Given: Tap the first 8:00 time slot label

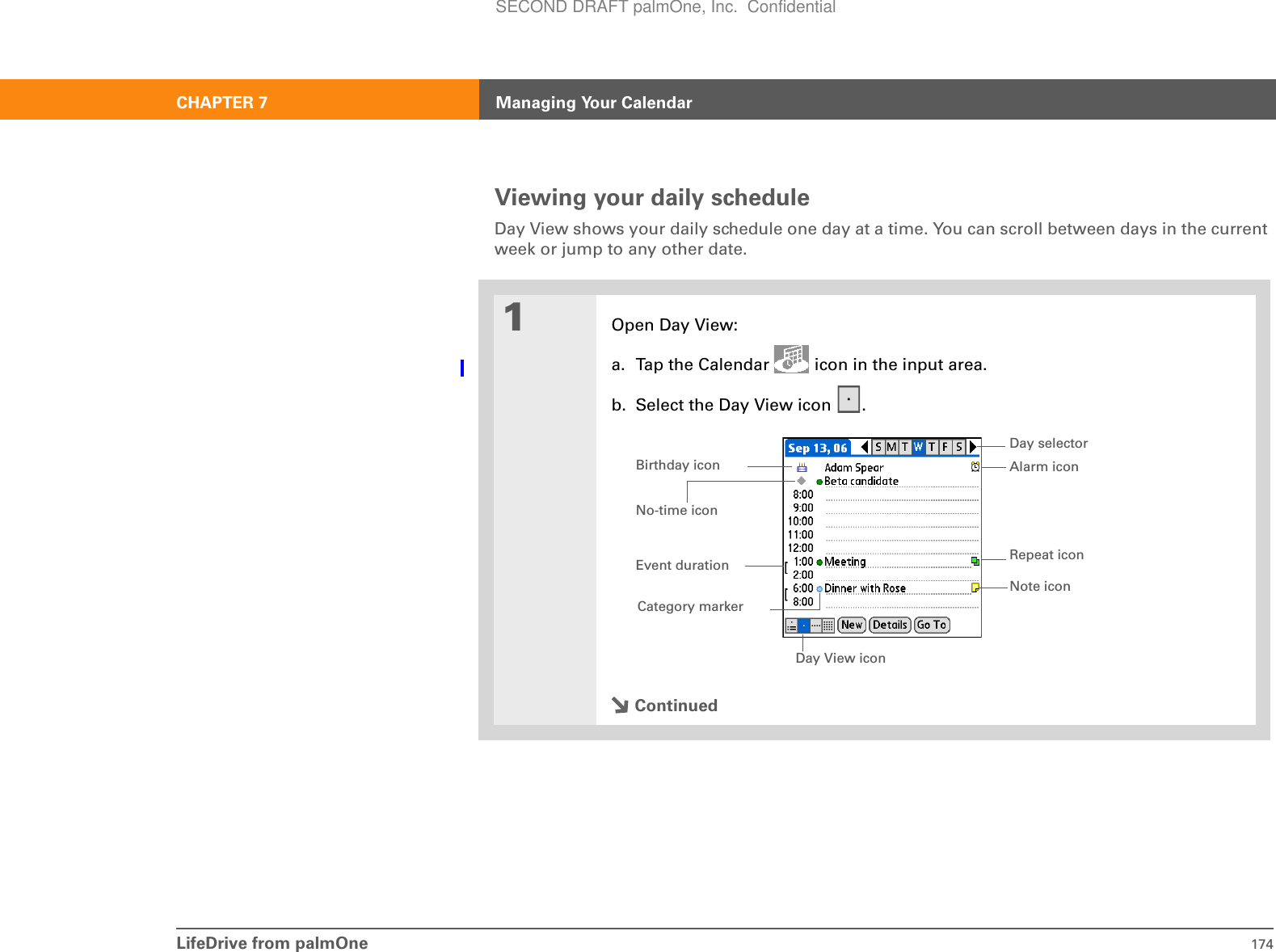Looking at the screenshot, I should [x=803, y=495].
